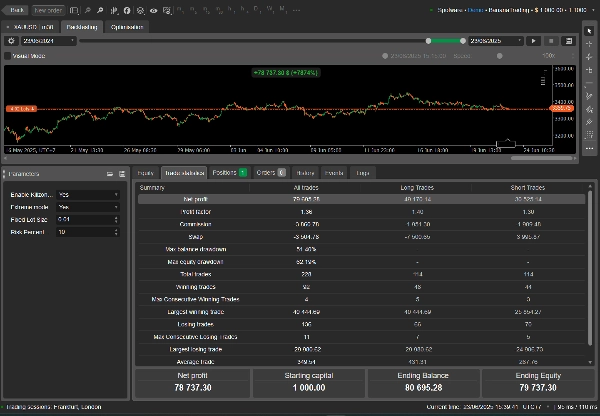Start the backtest with the play button
This screenshot has width=600, height=416.
(x=535, y=41)
